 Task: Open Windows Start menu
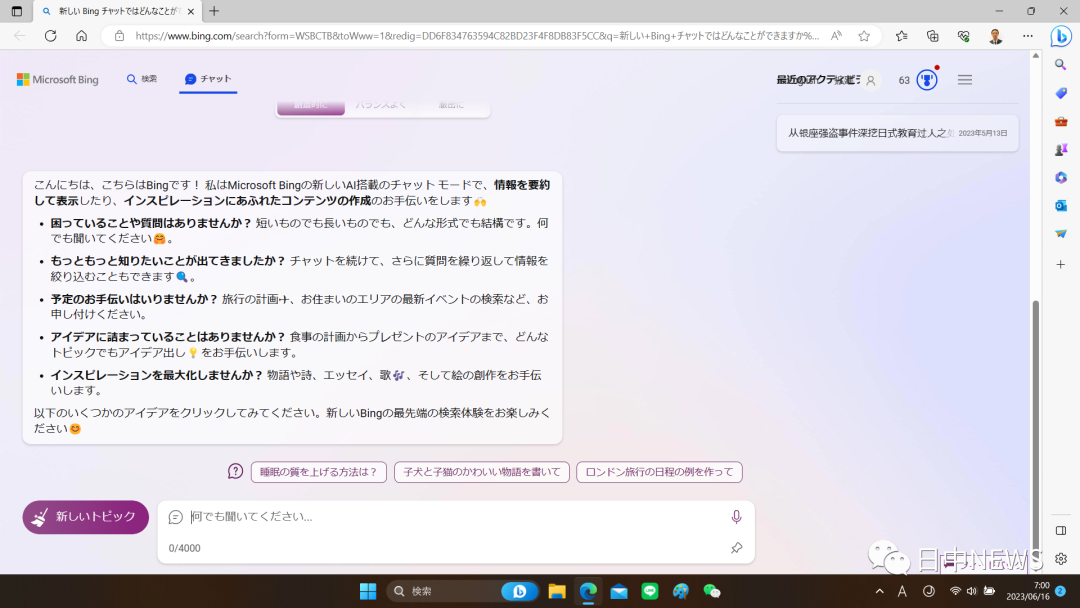point(368,591)
